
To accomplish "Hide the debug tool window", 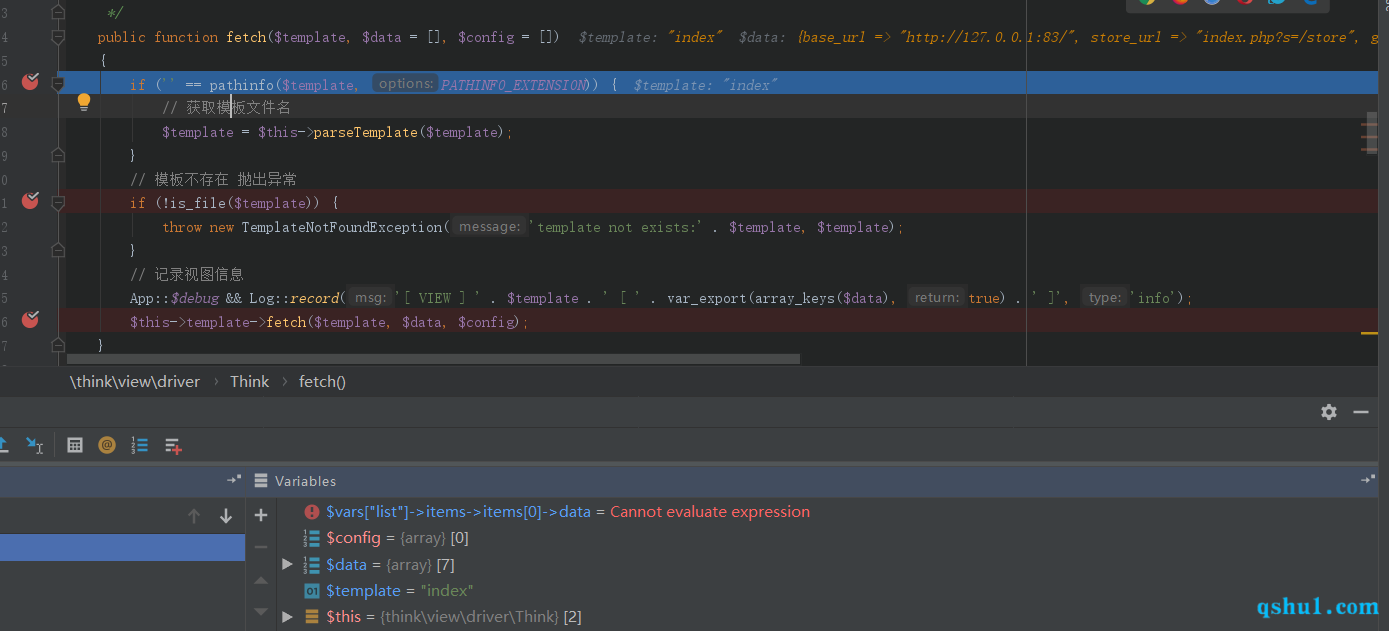I will (1361, 412).
